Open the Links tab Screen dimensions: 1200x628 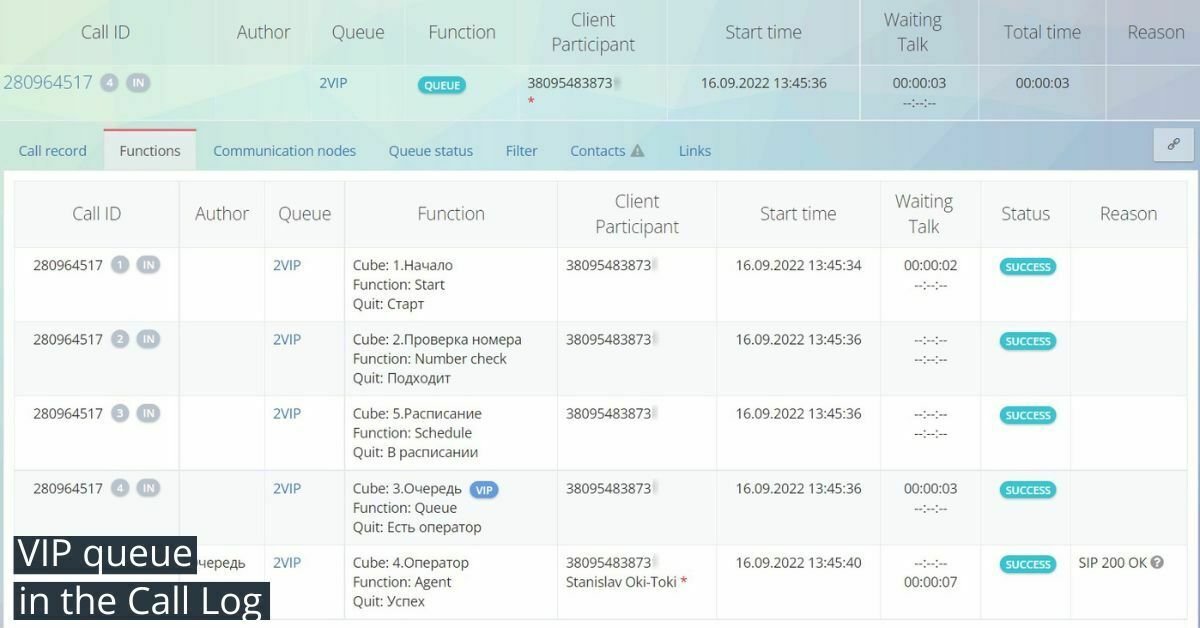[x=694, y=150]
